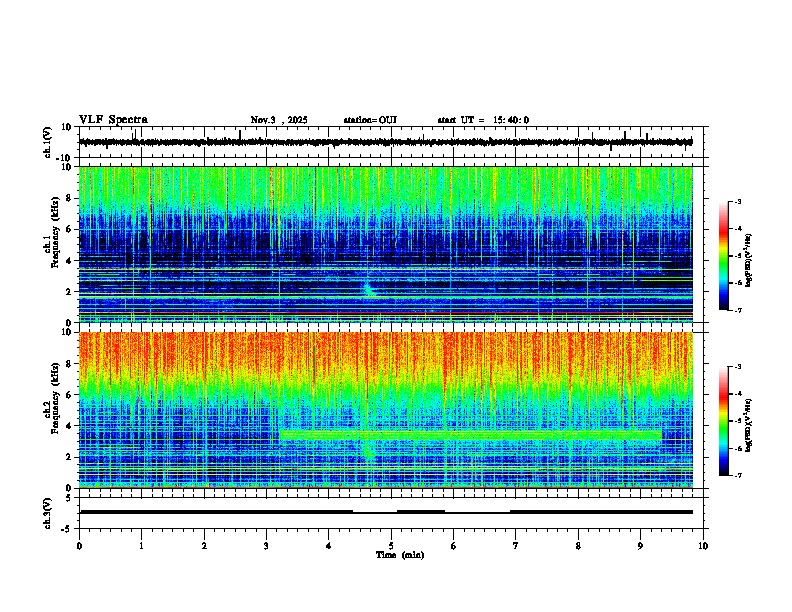Click the thin gap in ch.3 trace near minute 6.5
792x612 pixels.
pyautogui.click(x=477, y=513)
